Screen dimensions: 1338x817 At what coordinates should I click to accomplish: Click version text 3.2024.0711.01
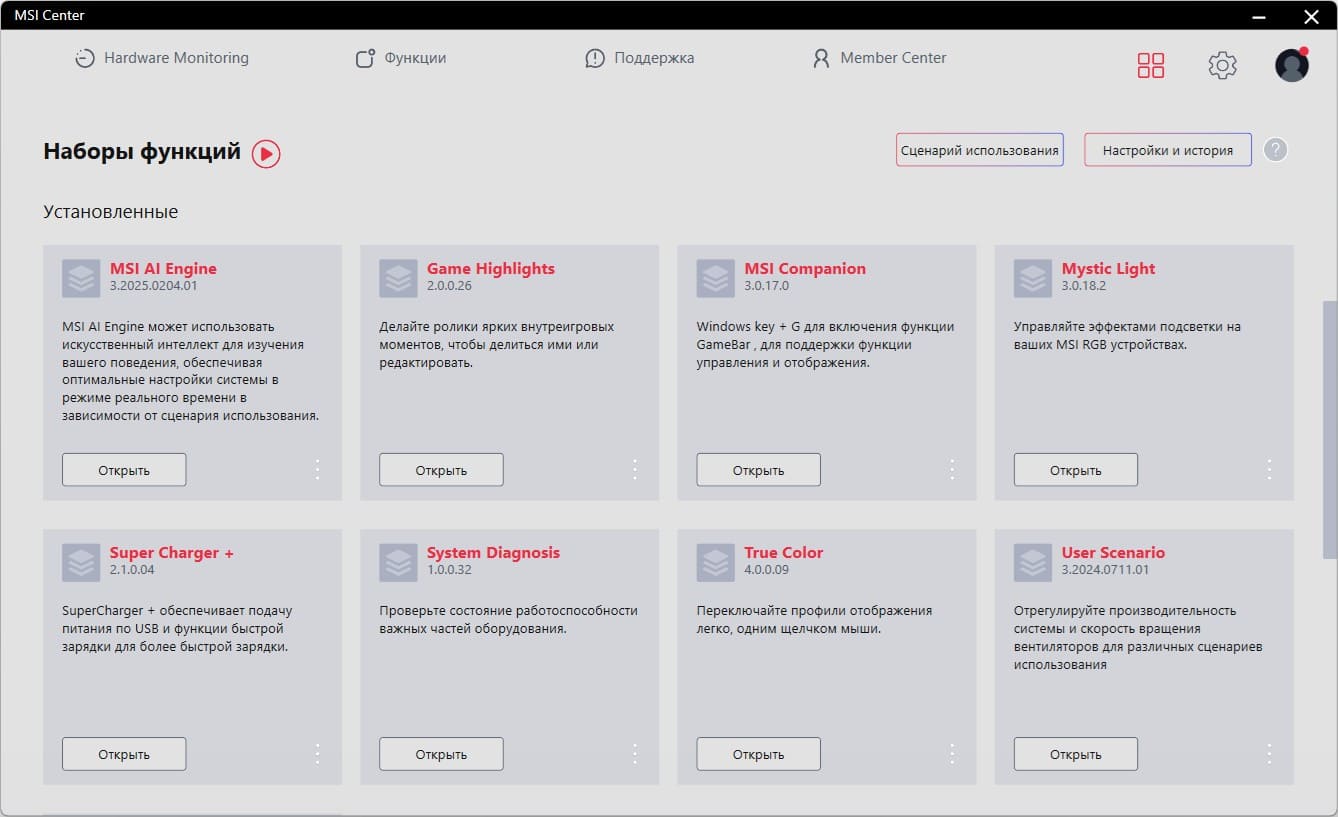(x=1105, y=570)
